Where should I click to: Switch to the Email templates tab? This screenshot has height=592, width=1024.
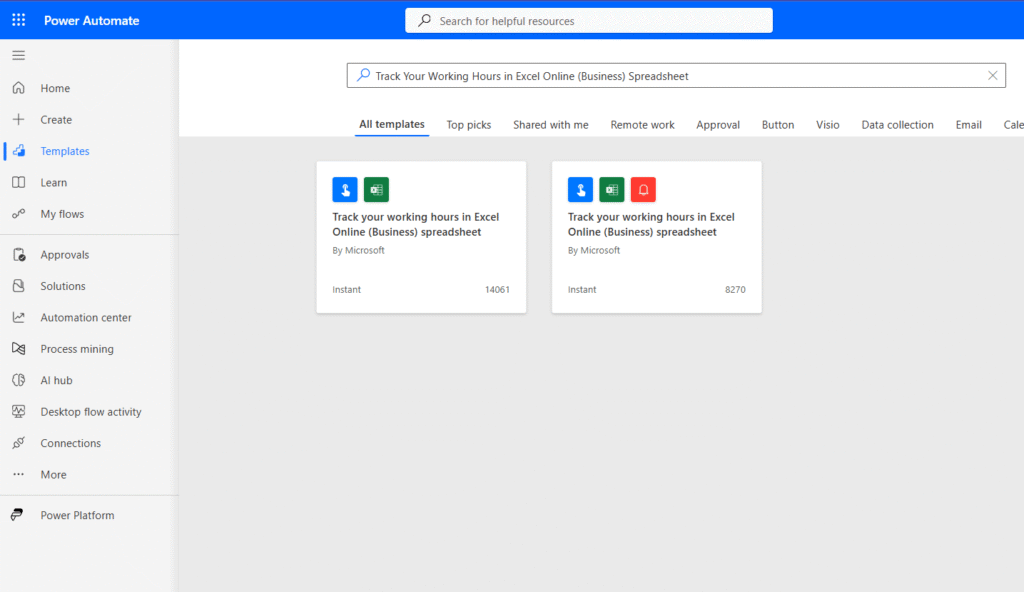tap(968, 124)
